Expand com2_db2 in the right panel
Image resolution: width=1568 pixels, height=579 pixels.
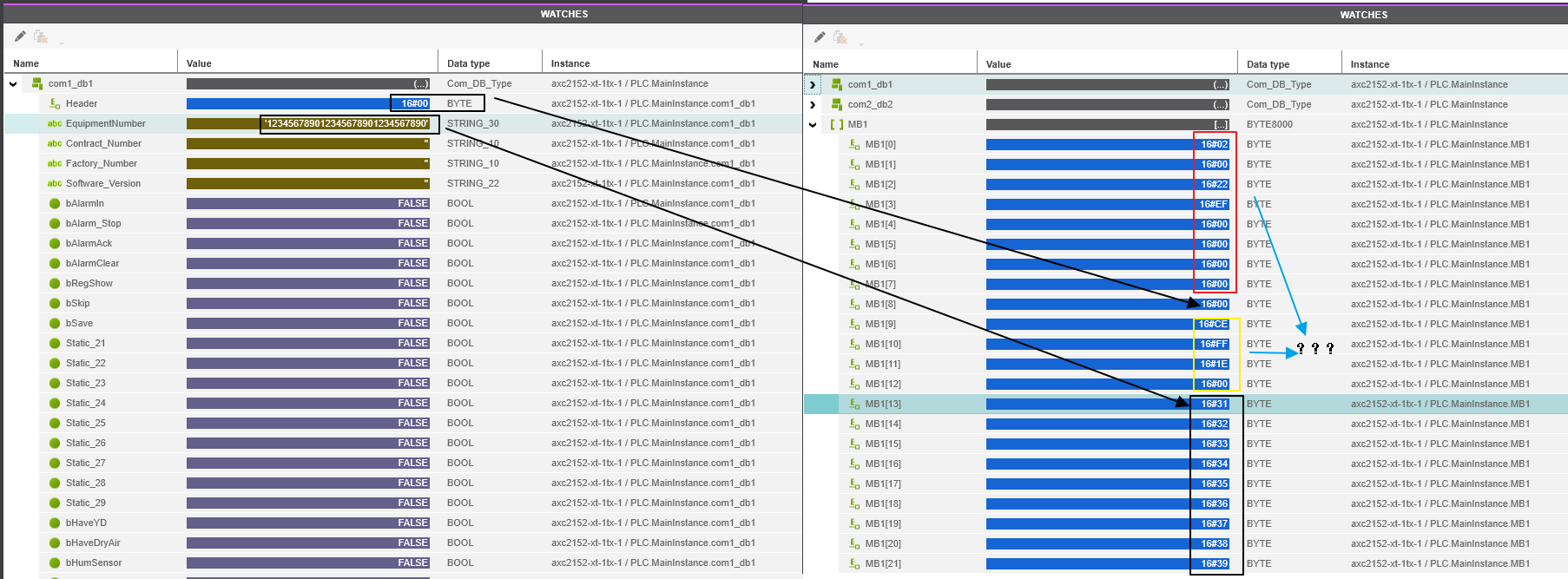(x=813, y=104)
